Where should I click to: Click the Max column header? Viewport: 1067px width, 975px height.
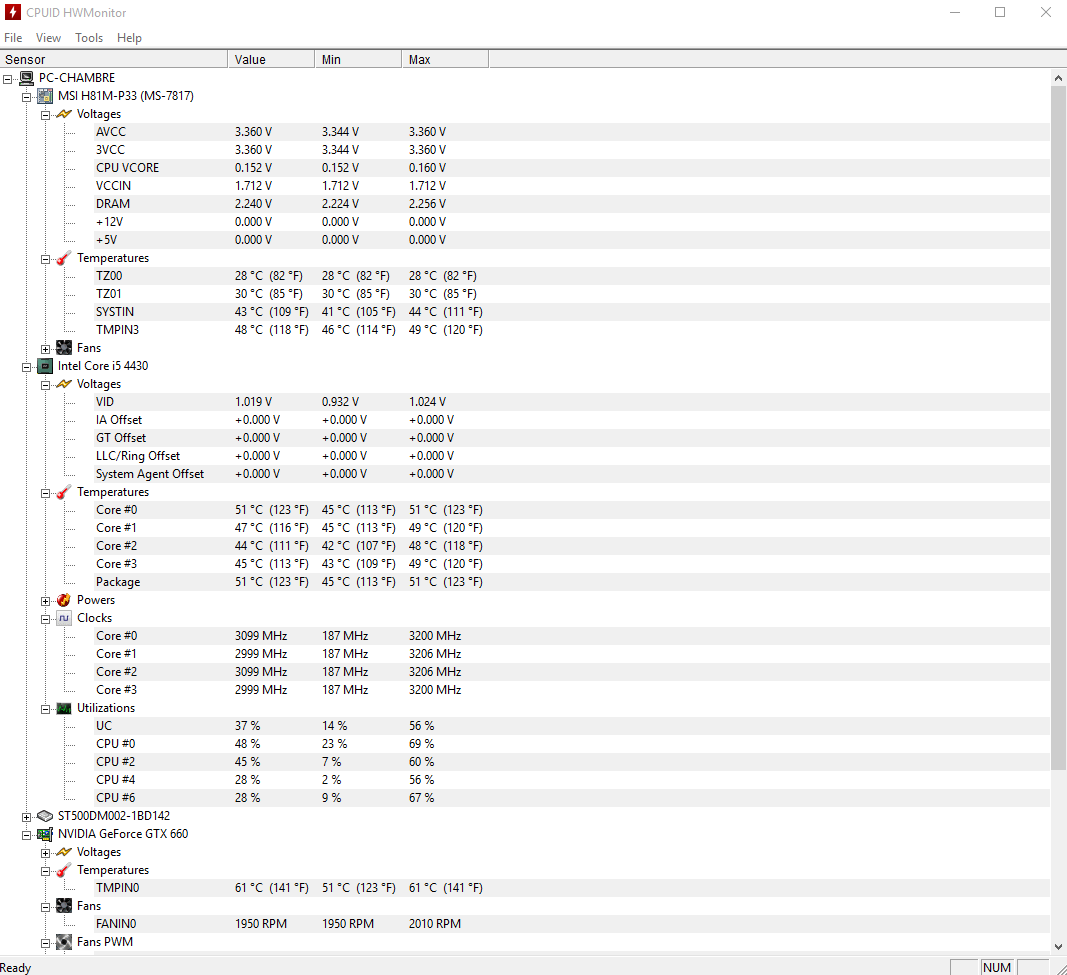click(x=446, y=60)
